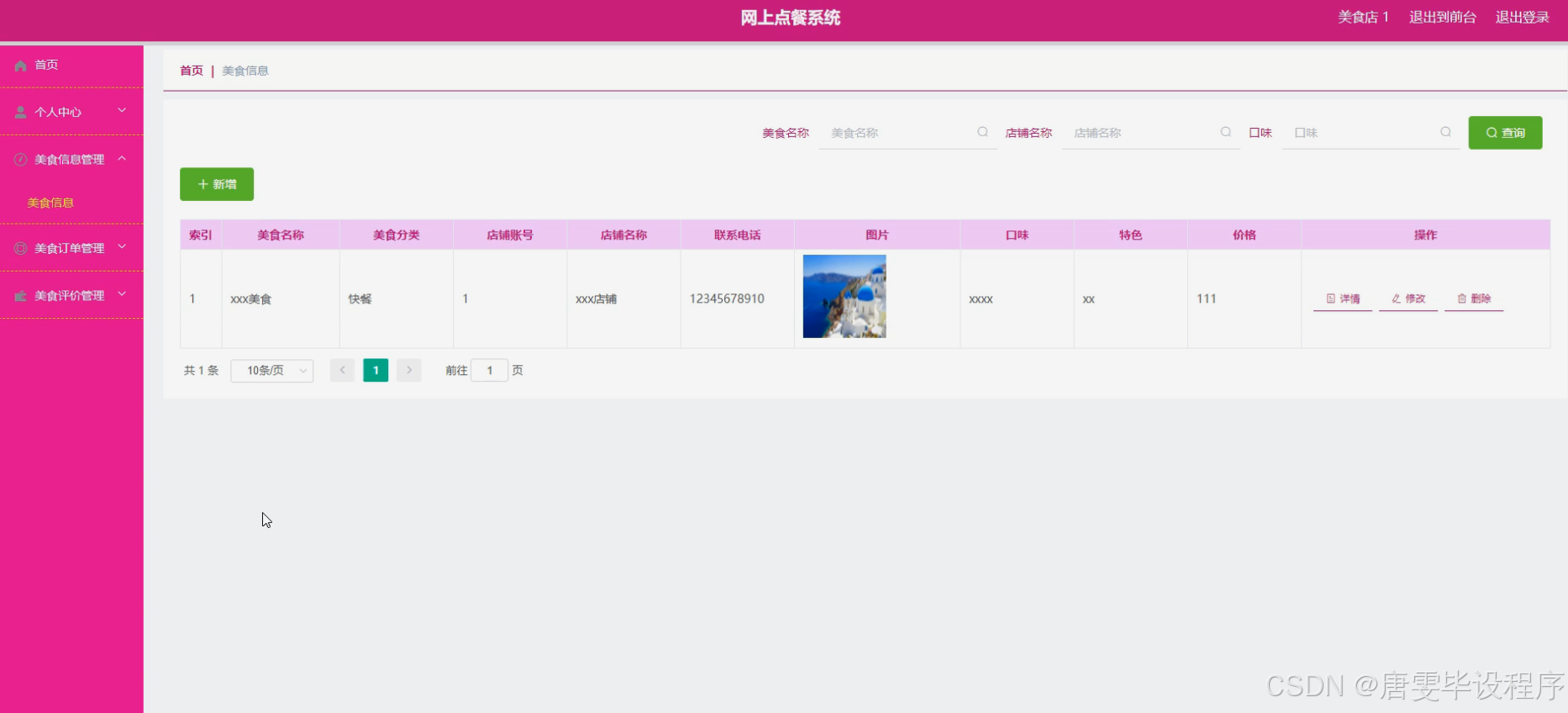Expand the 美食订单管理 chevron

(122, 246)
